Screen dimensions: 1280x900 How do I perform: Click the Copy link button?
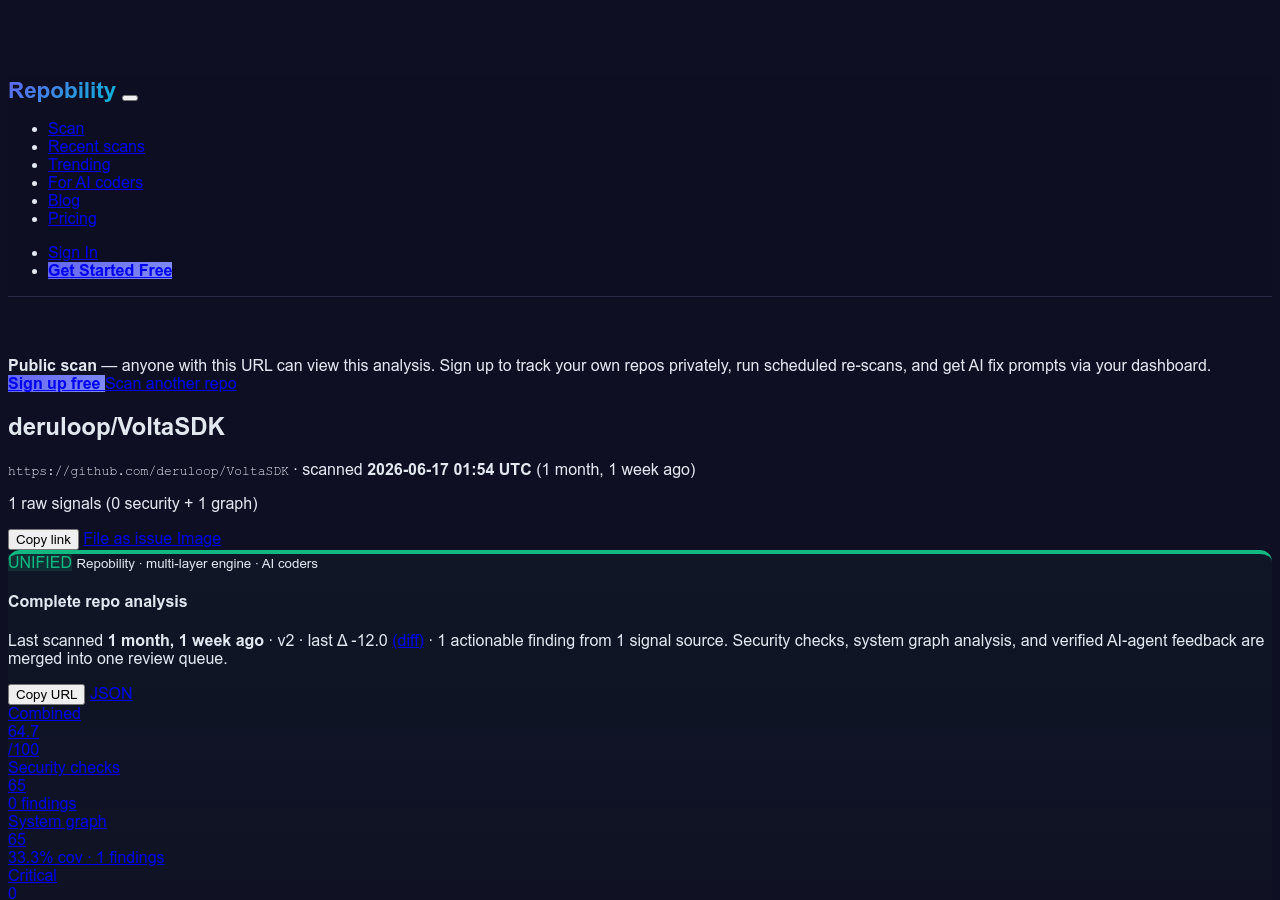[x=43, y=539]
